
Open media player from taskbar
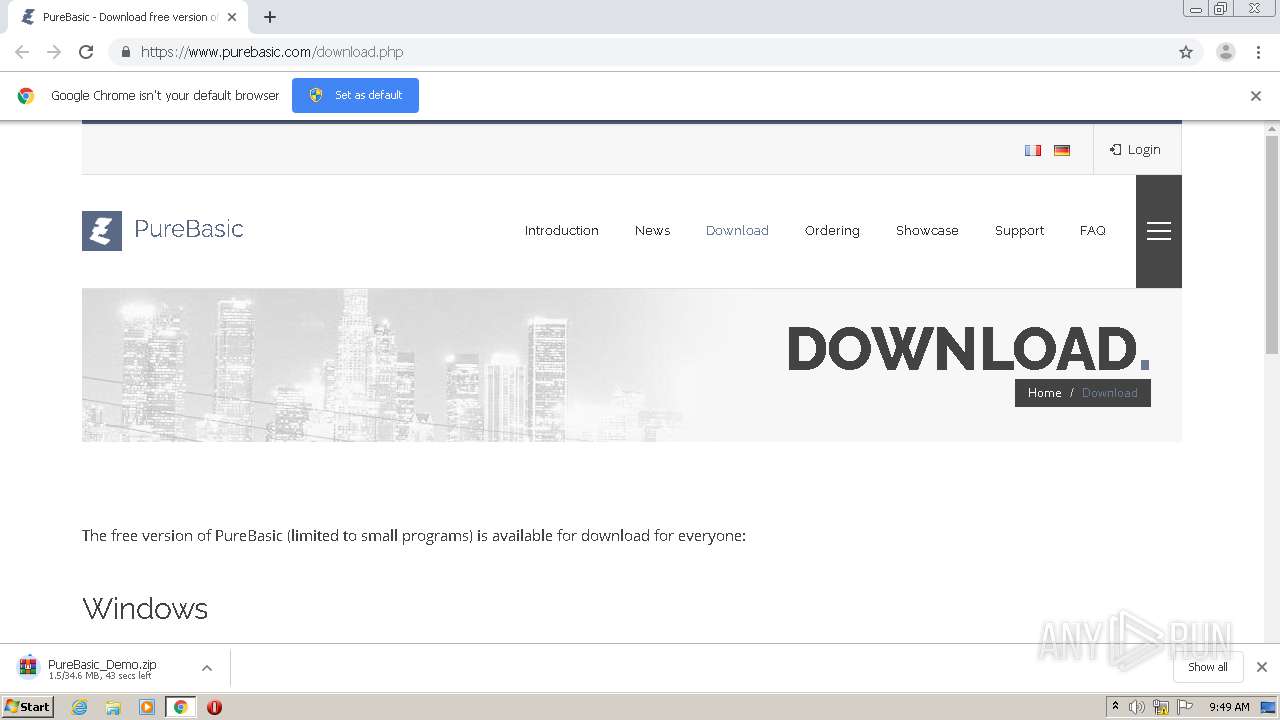(147, 707)
